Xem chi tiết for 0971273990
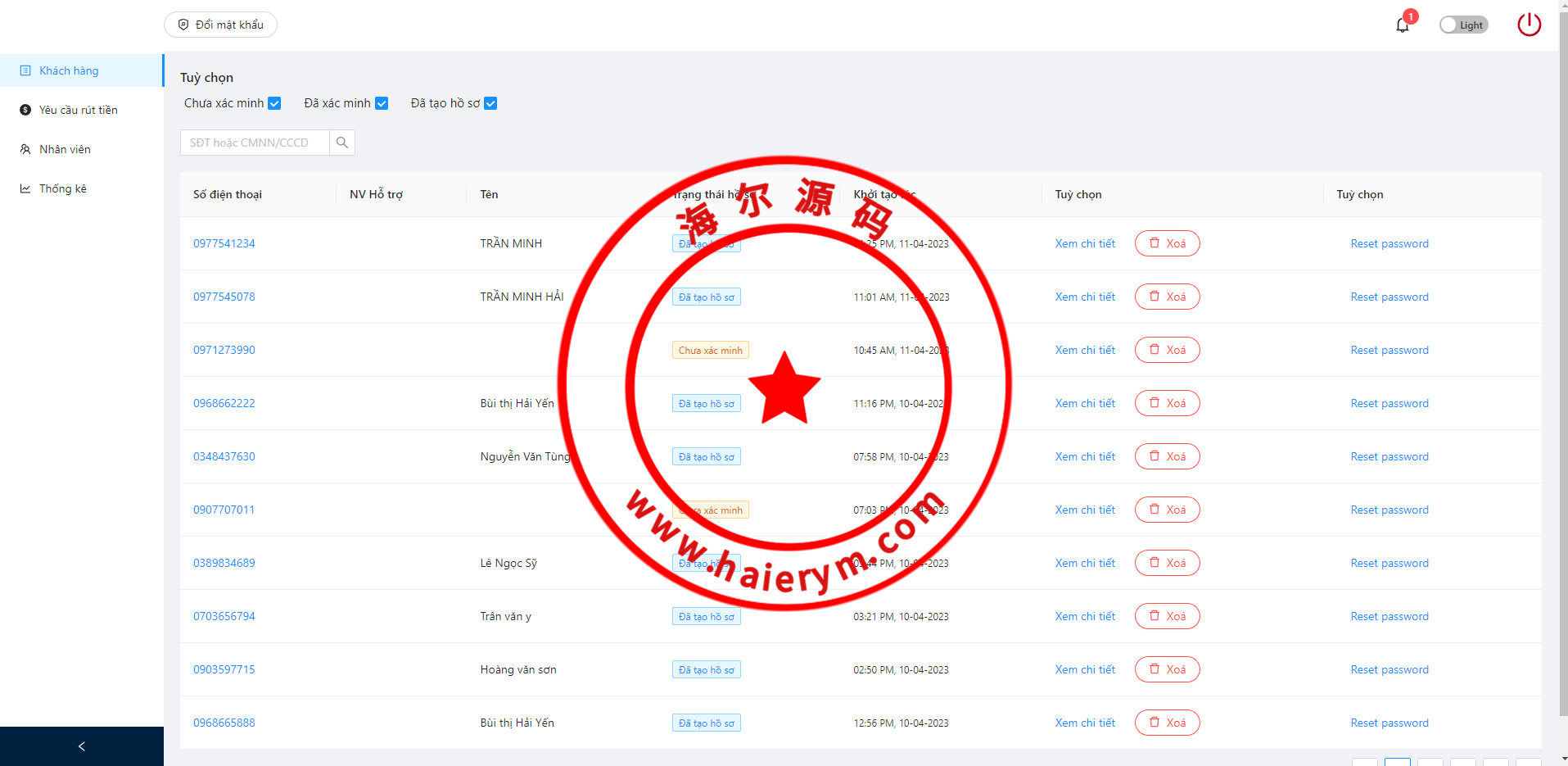 pos(1085,350)
